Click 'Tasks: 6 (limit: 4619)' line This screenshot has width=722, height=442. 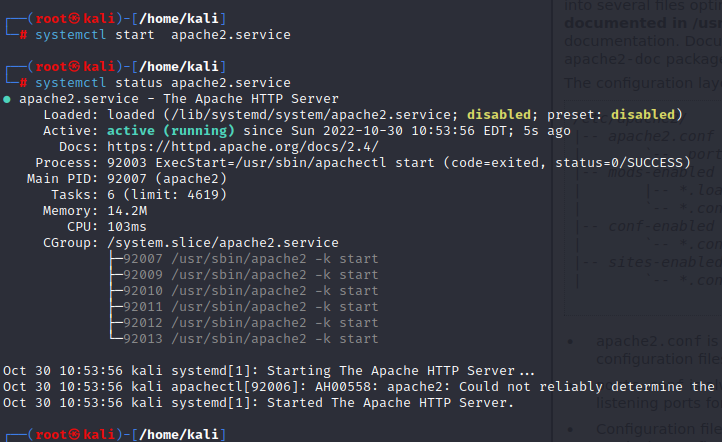point(139,195)
